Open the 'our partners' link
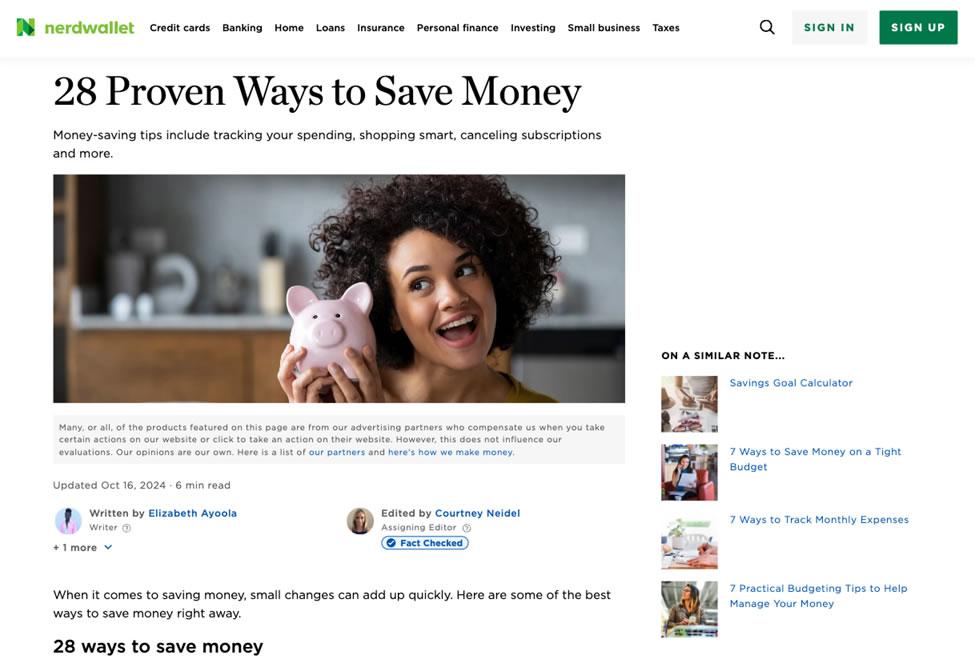 tap(337, 452)
